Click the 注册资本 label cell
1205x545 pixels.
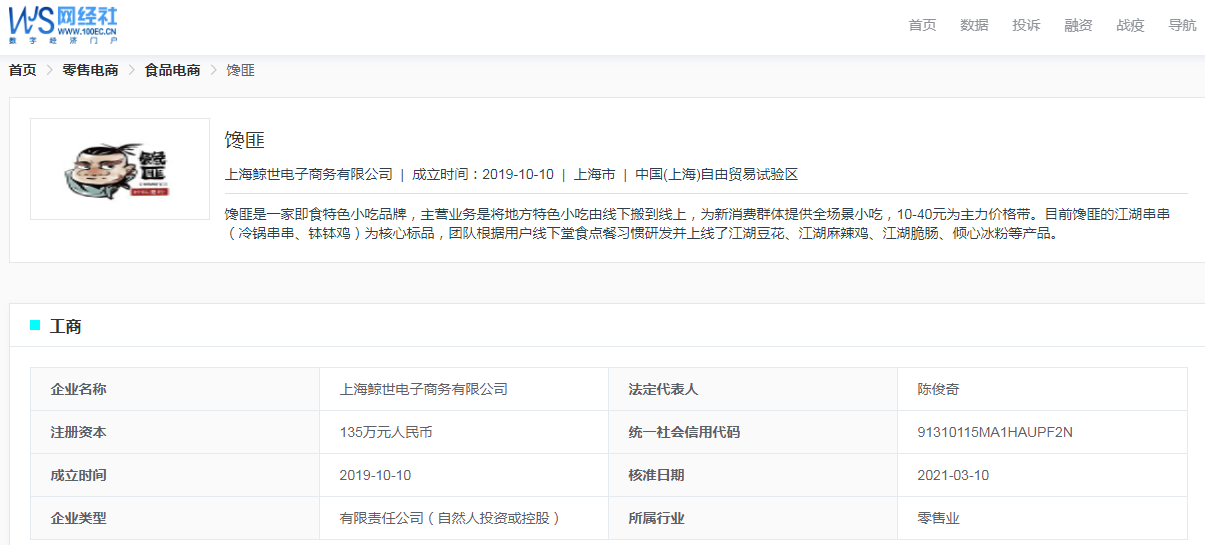174,432
